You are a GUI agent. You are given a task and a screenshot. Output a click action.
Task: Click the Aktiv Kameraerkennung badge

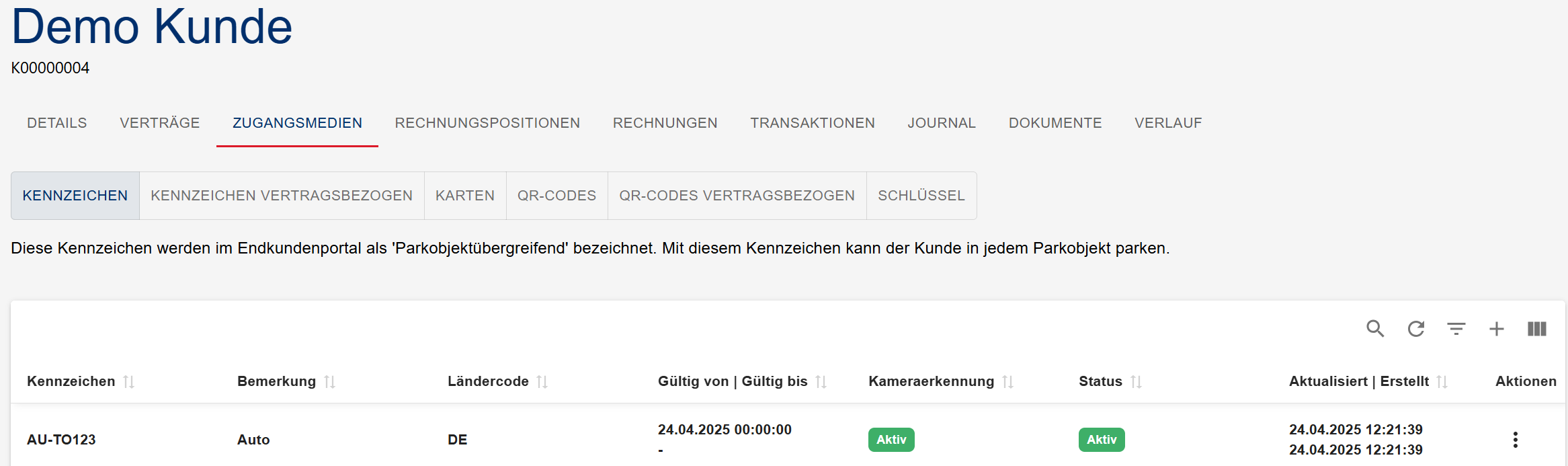click(x=891, y=440)
